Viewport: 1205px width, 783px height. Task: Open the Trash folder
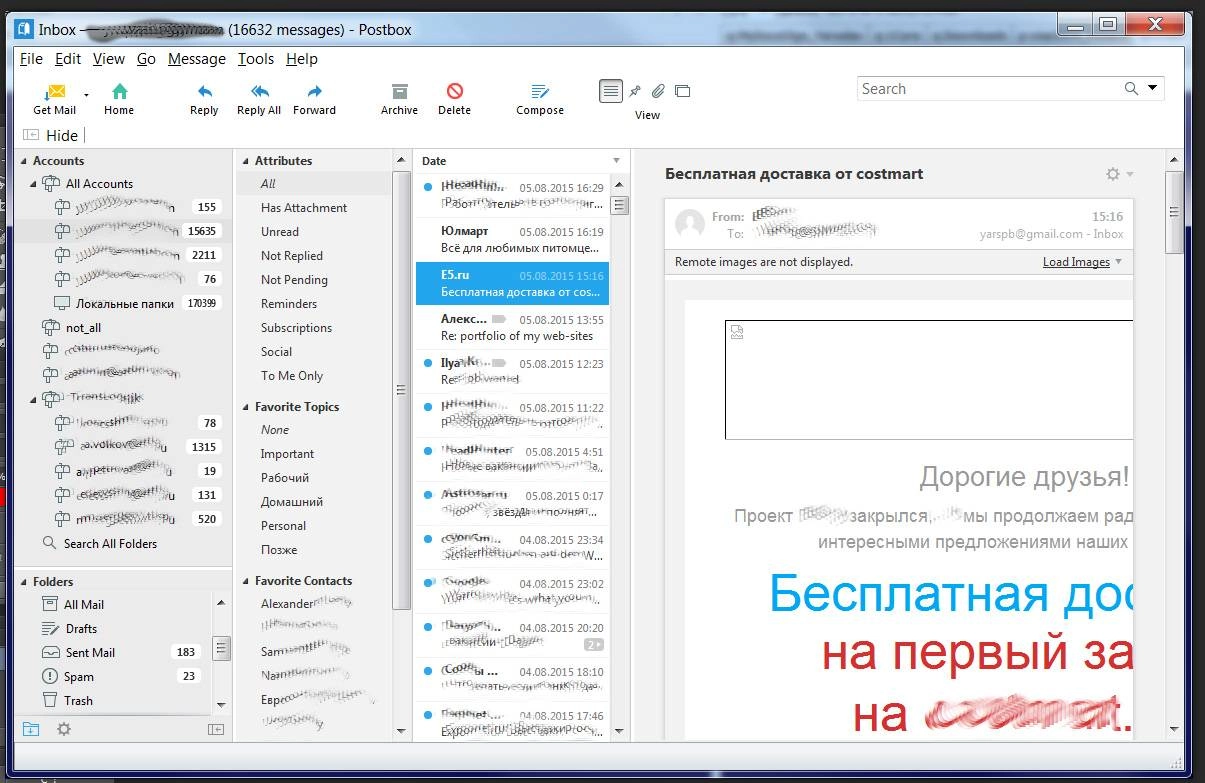tap(78, 700)
